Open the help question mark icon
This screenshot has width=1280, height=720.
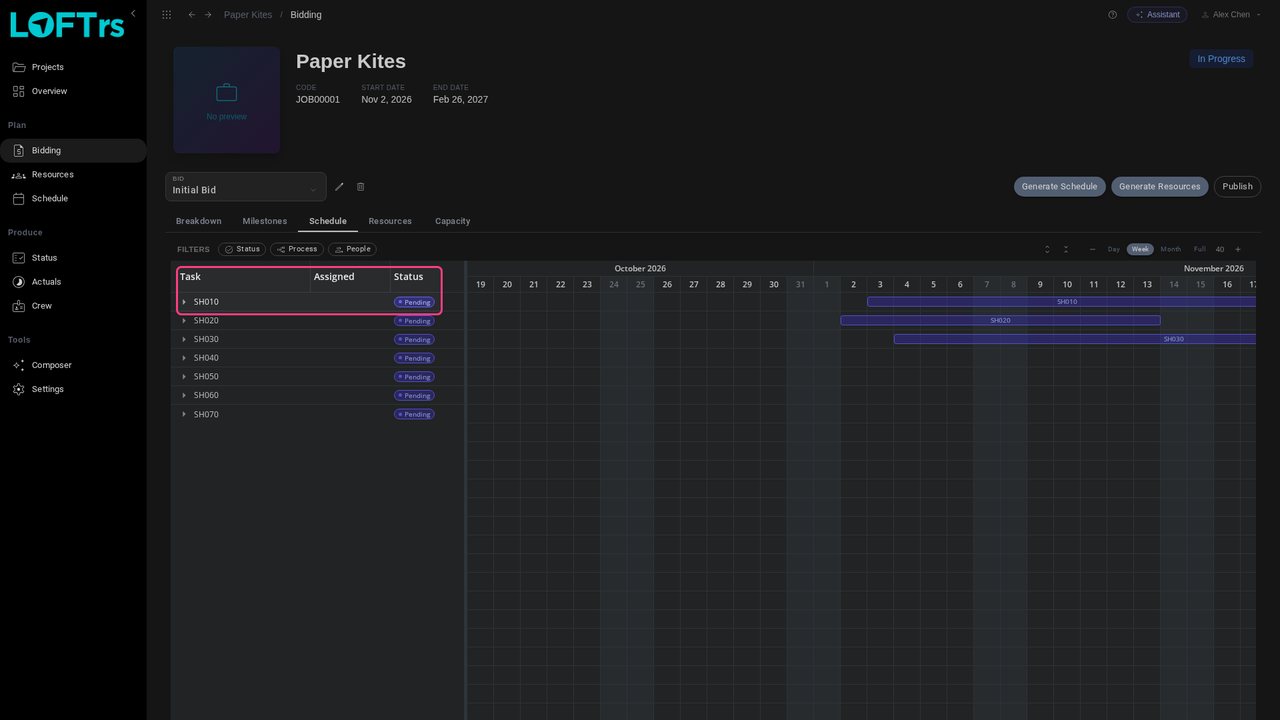coord(1112,15)
